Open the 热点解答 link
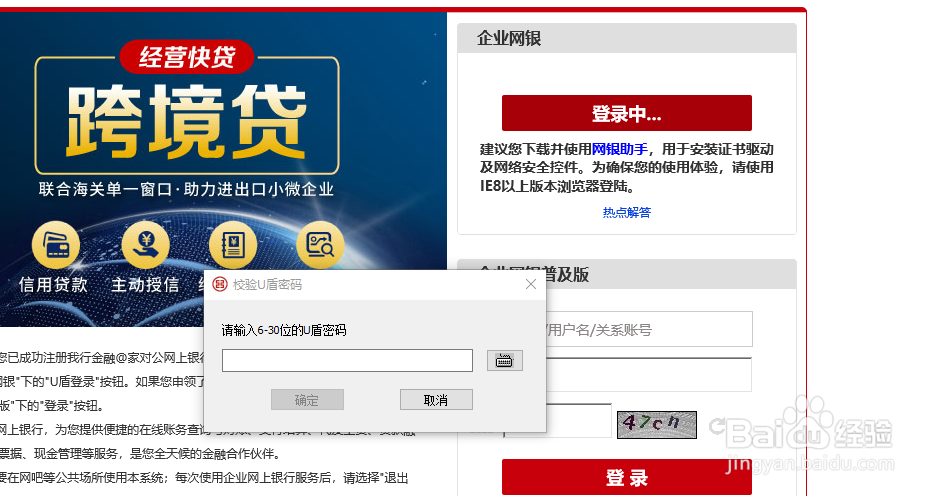945x496 pixels. tap(627, 212)
